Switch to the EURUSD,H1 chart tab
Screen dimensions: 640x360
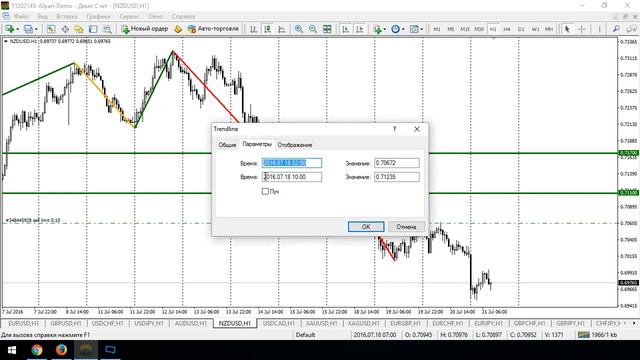pyautogui.click(x=24, y=323)
